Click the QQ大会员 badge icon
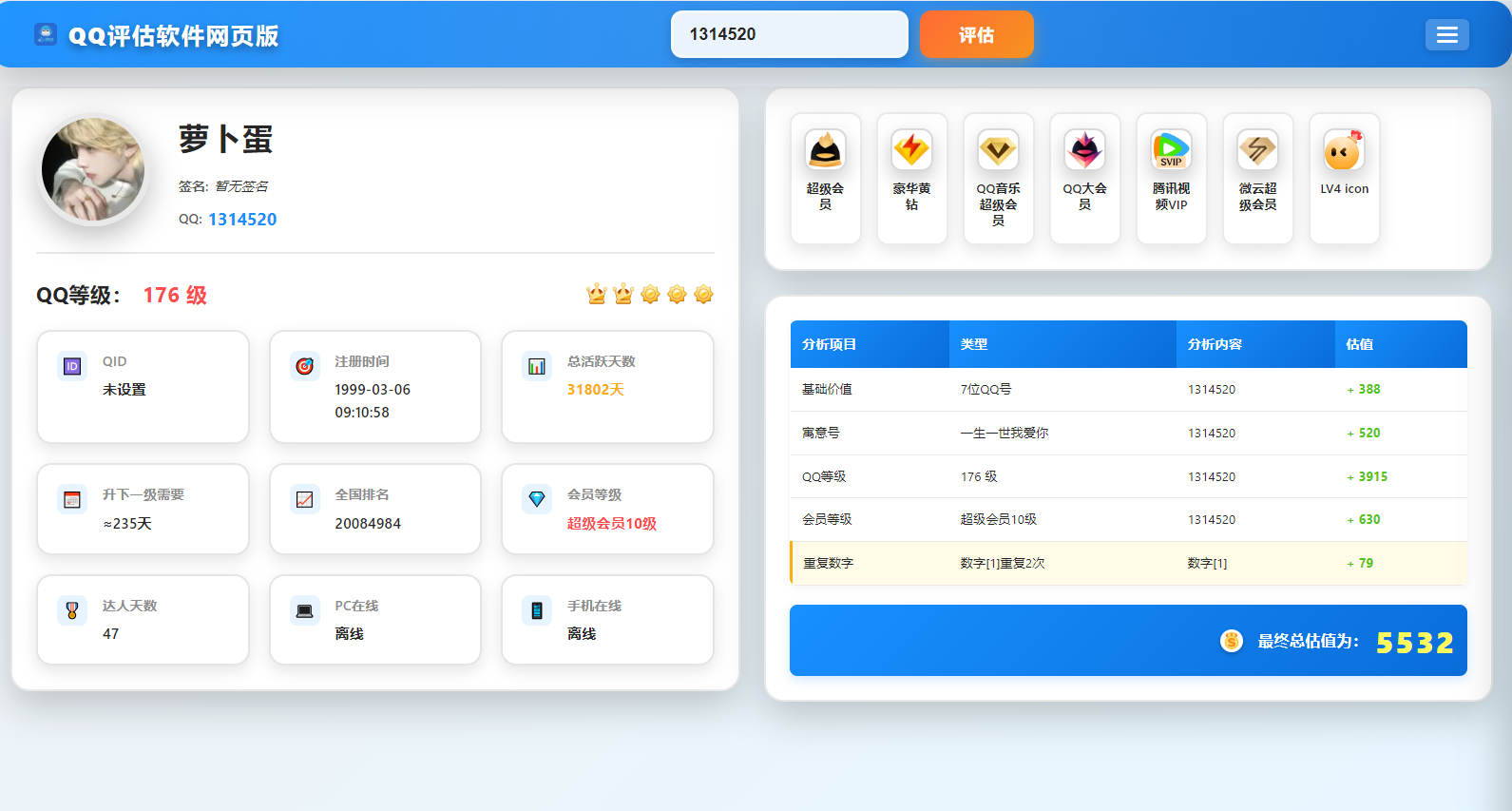The width and height of the screenshot is (1512, 811). coord(1084,150)
